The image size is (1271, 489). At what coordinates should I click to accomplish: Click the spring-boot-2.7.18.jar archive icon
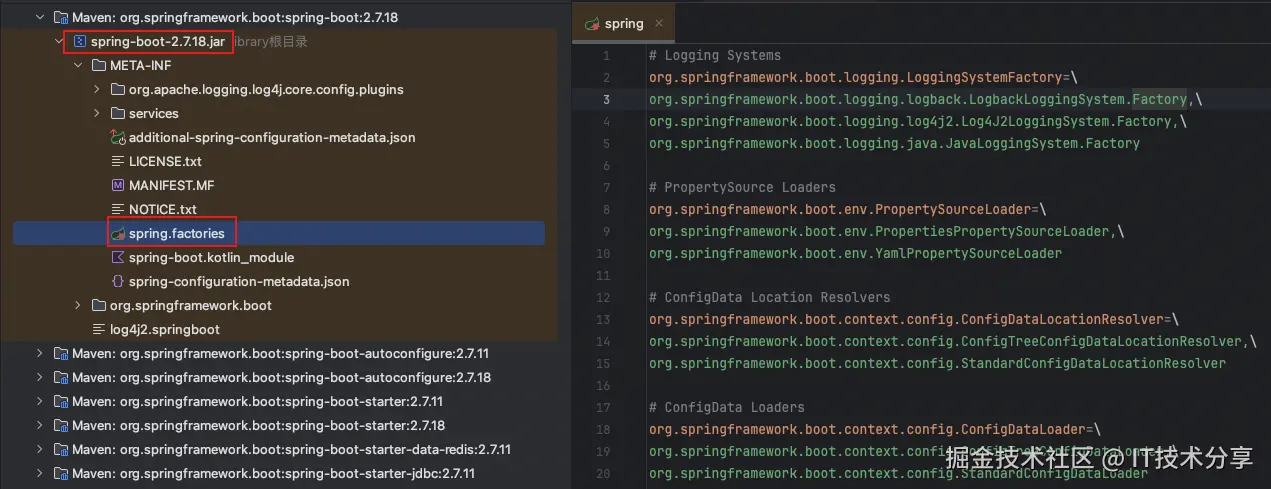point(79,42)
